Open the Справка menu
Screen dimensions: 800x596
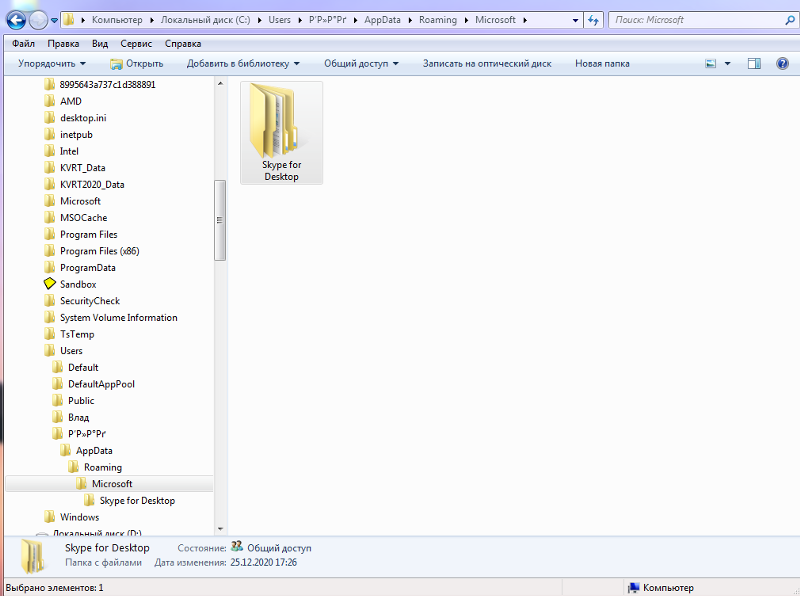click(x=183, y=43)
